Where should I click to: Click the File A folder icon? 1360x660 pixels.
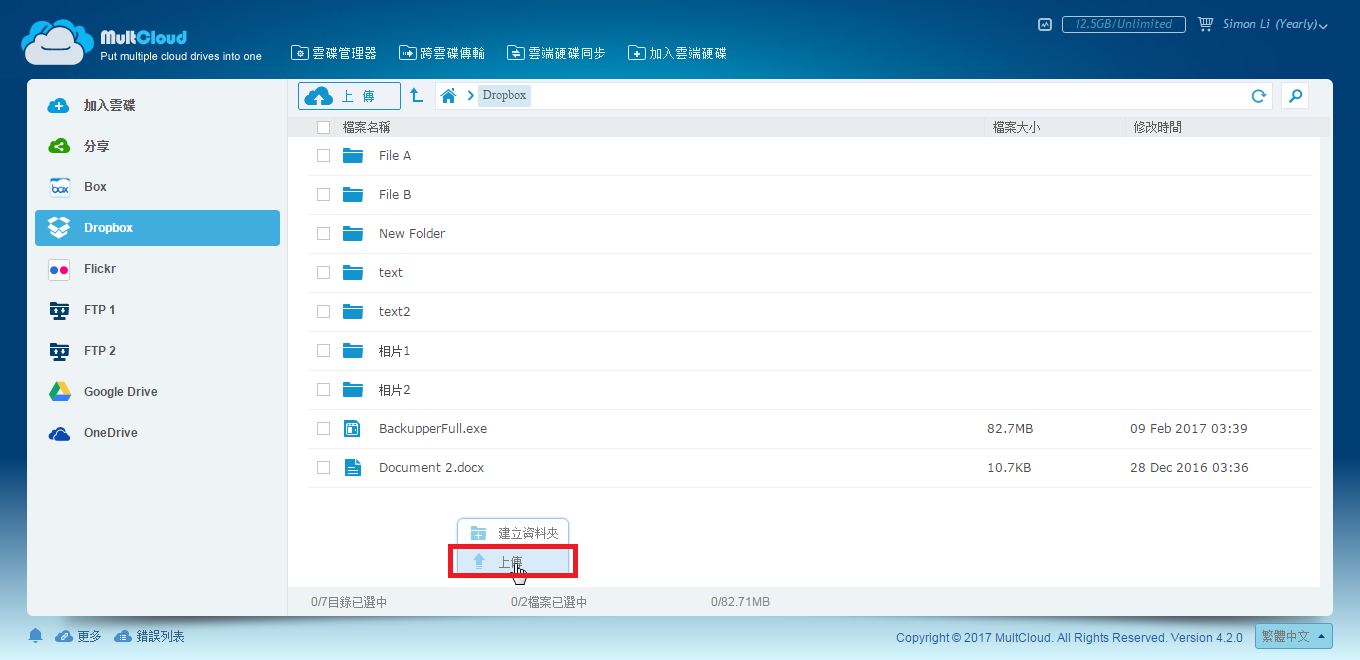pos(352,155)
